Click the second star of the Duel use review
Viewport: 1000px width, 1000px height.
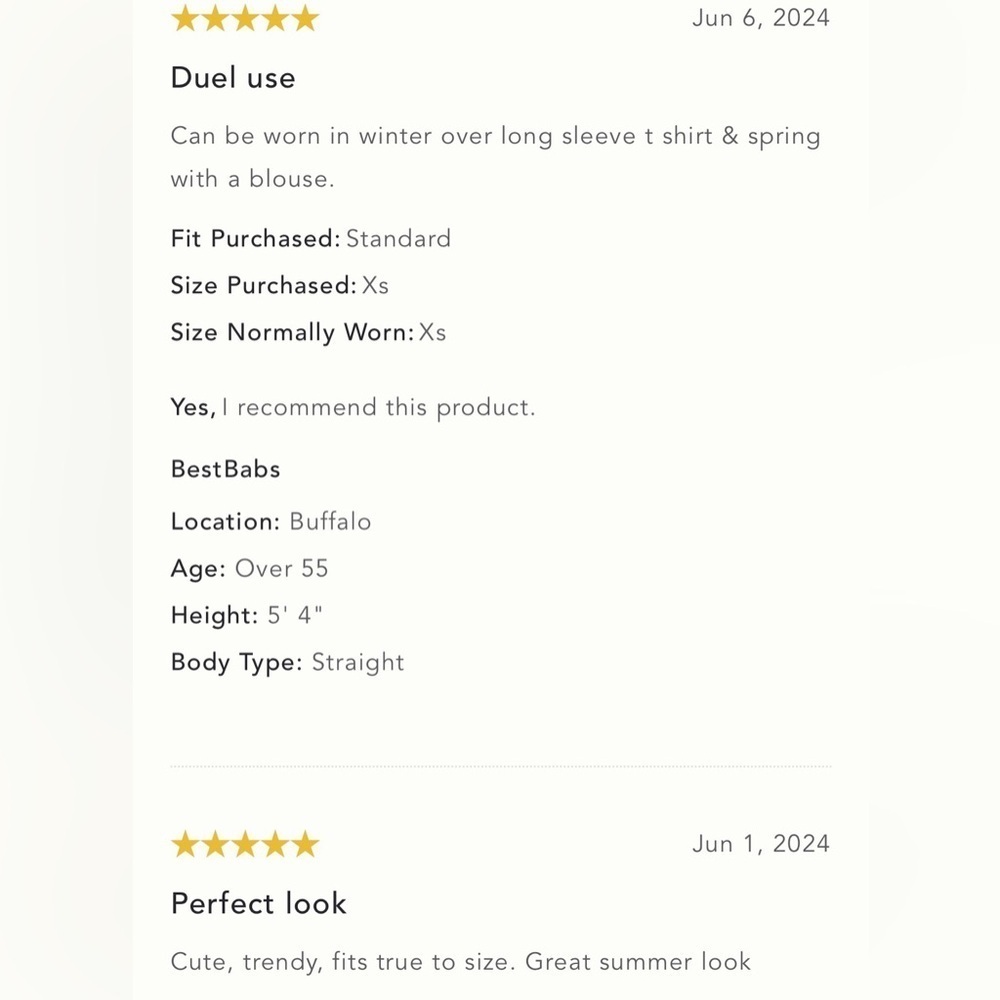pyautogui.click(x=215, y=18)
